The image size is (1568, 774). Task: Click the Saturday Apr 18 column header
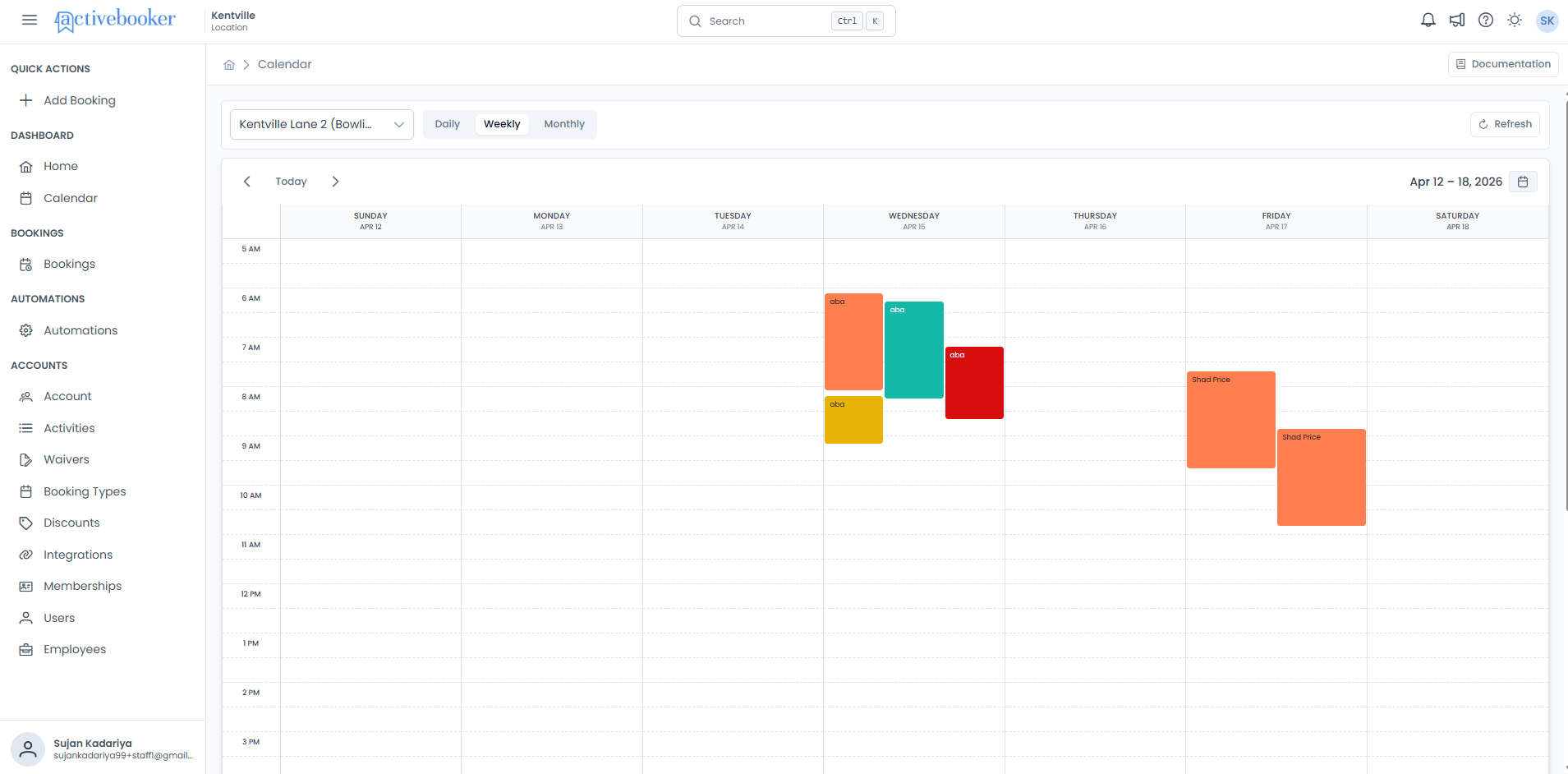(x=1458, y=221)
